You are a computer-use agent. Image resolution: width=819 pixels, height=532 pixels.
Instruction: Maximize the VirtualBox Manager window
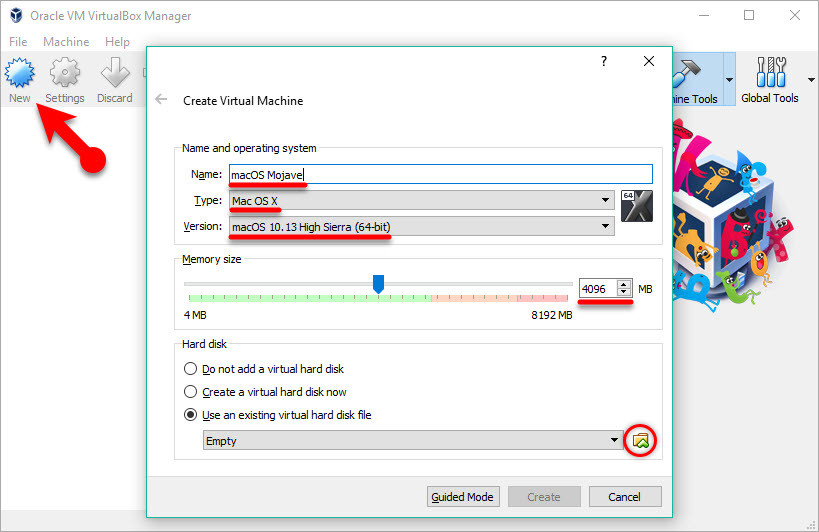[x=749, y=16]
